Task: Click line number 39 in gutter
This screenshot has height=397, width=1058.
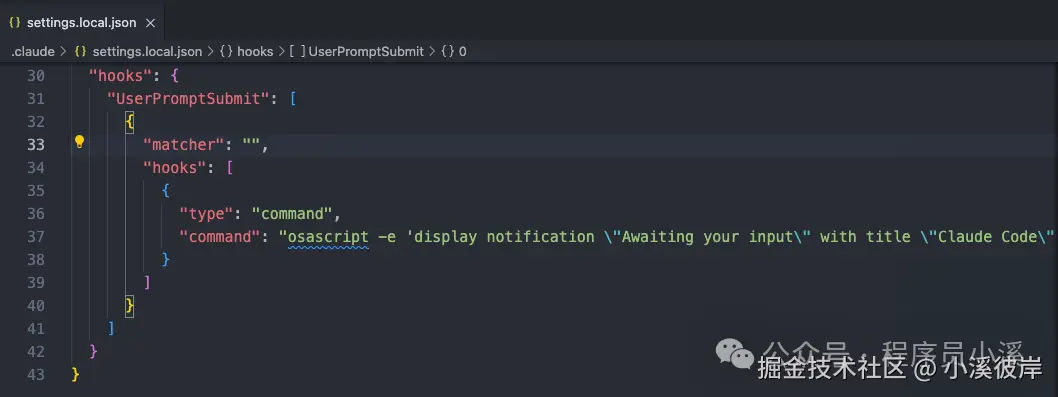Action: [36, 282]
